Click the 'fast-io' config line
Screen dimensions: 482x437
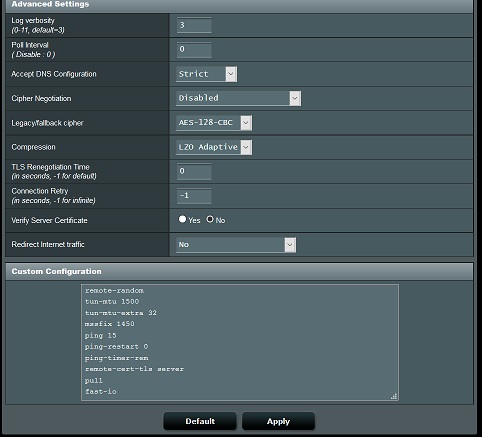click(x=101, y=392)
